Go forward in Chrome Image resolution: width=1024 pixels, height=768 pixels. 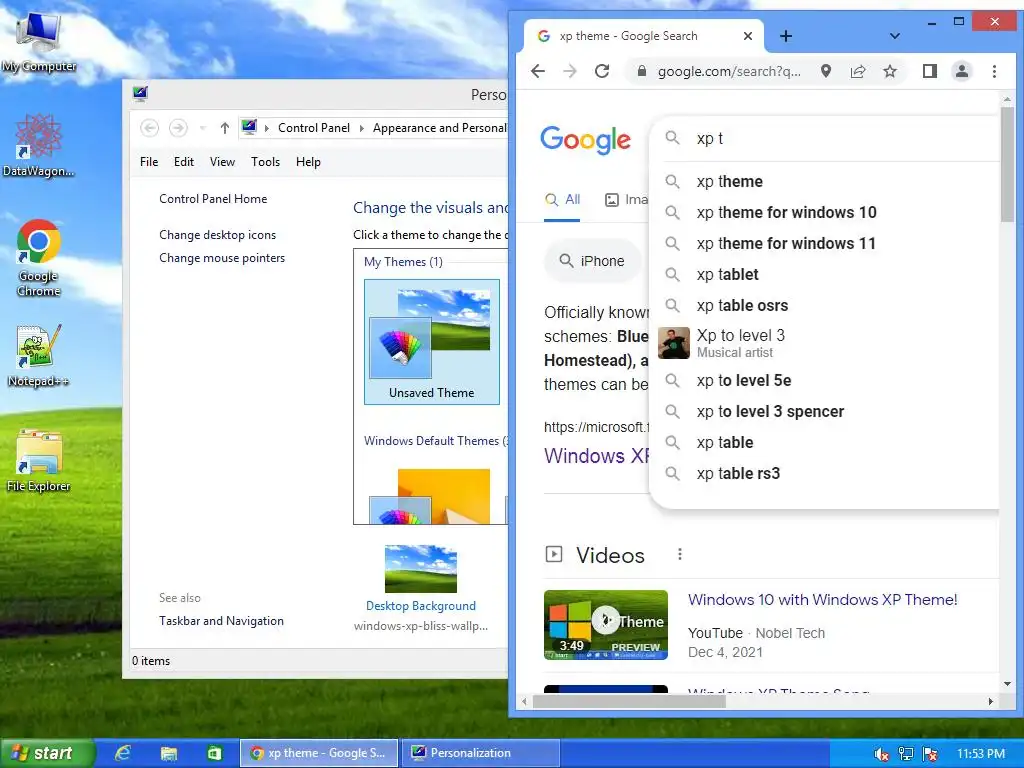point(569,71)
